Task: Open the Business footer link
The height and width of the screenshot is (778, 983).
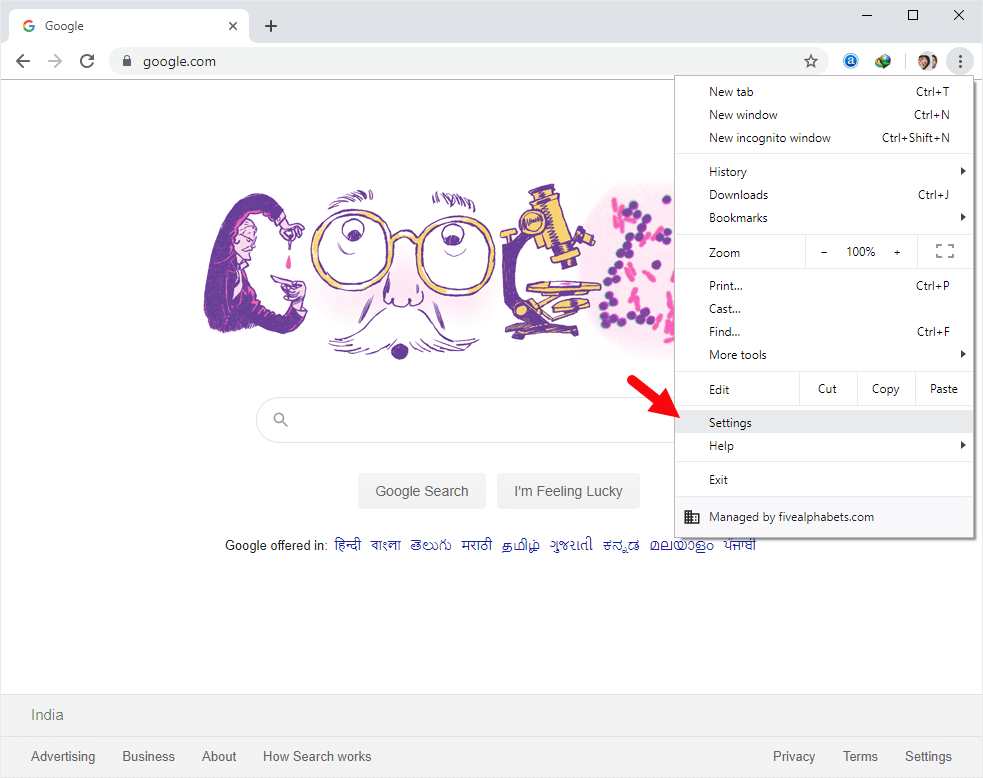Action: click(x=149, y=756)
